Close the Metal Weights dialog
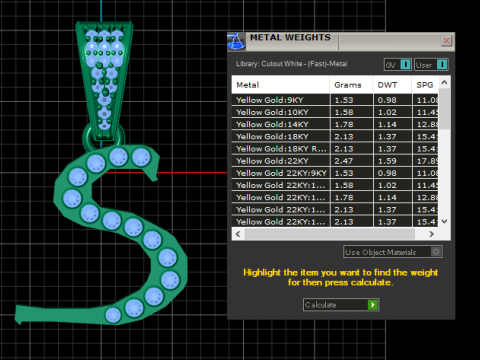The image size is (480, 360). [x=447, y=41]
